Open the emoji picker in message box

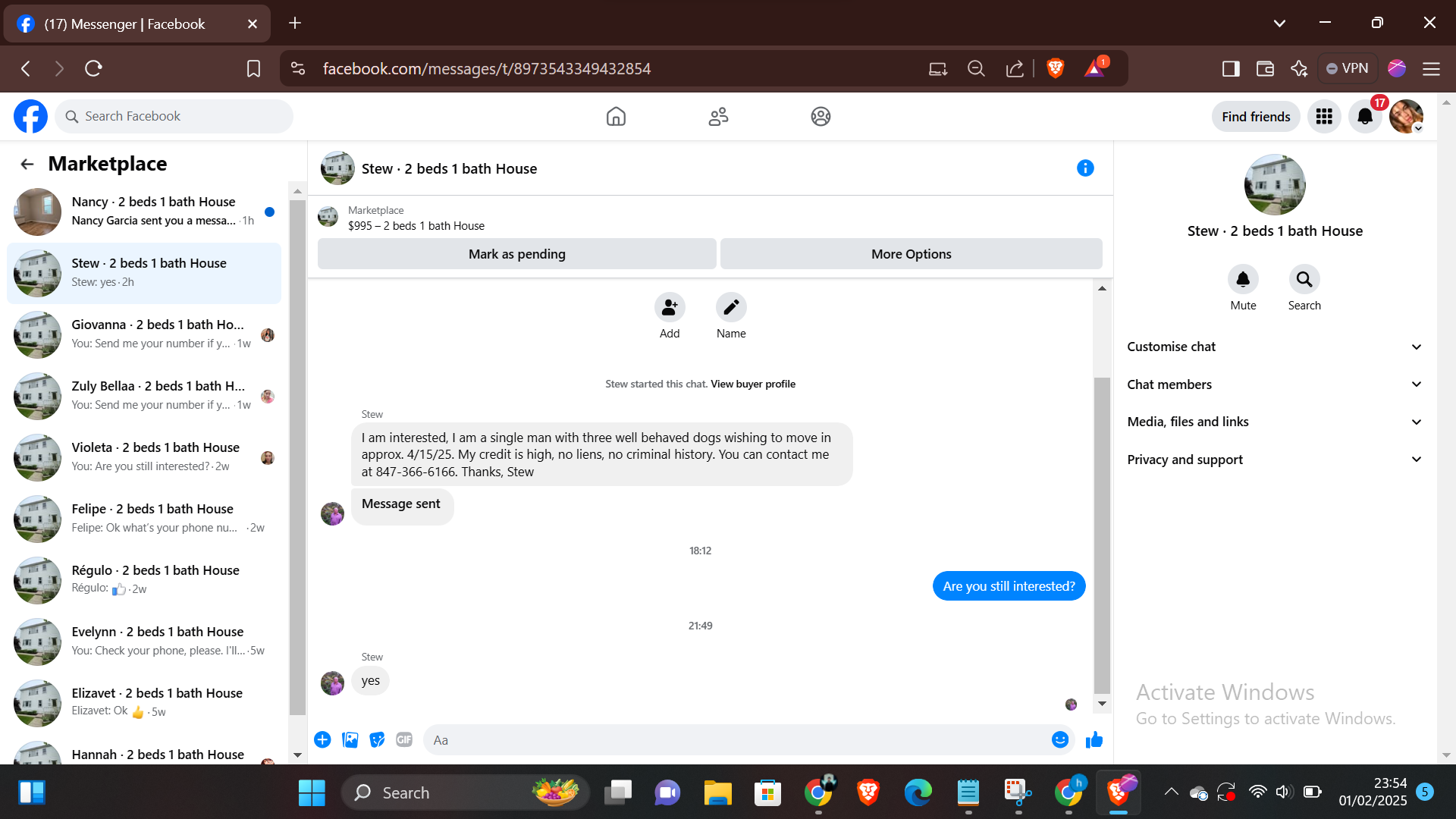click(x=1059, y=740)
